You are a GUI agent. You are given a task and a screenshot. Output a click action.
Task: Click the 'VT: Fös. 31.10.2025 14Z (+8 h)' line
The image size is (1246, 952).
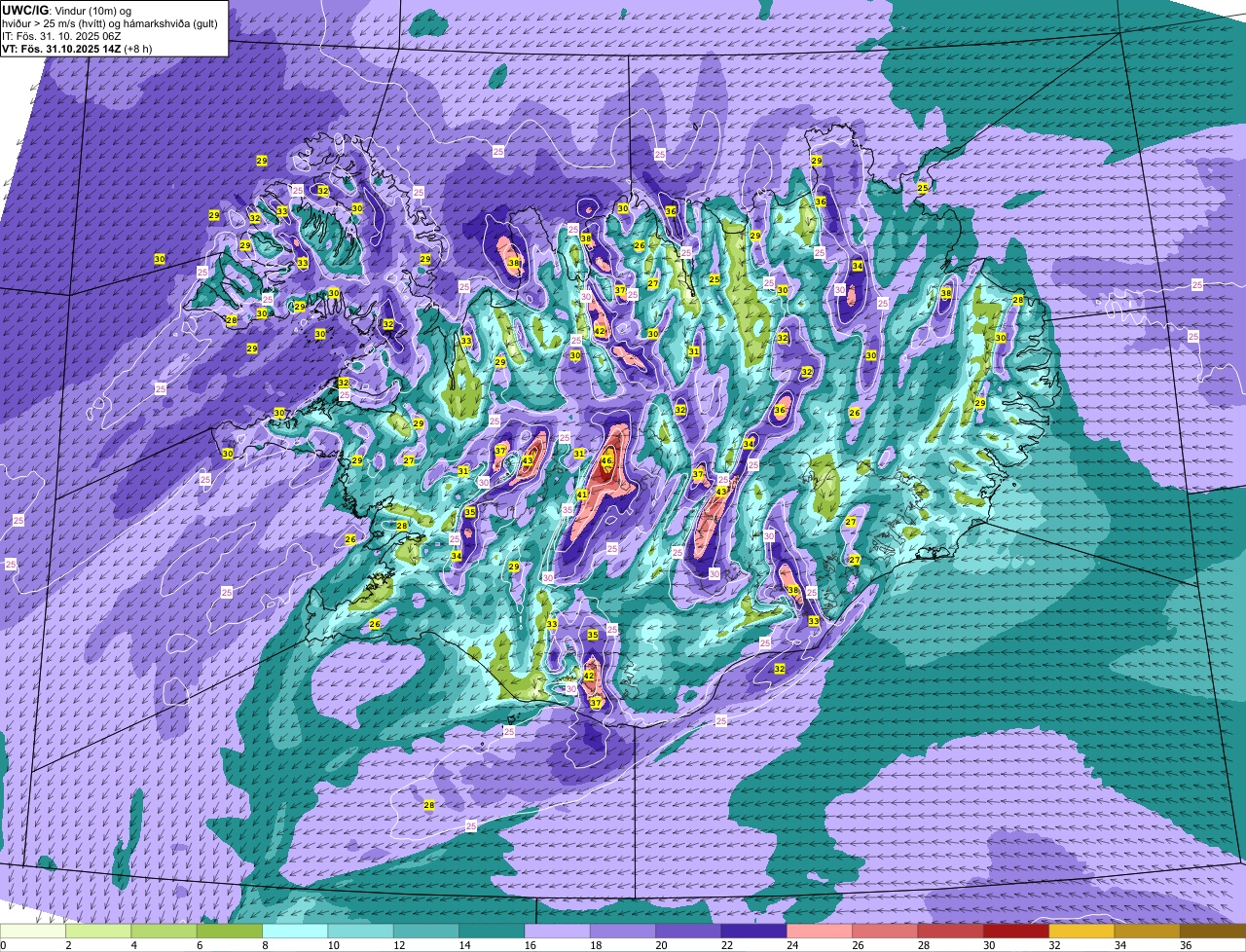click(x=77, y=48)
